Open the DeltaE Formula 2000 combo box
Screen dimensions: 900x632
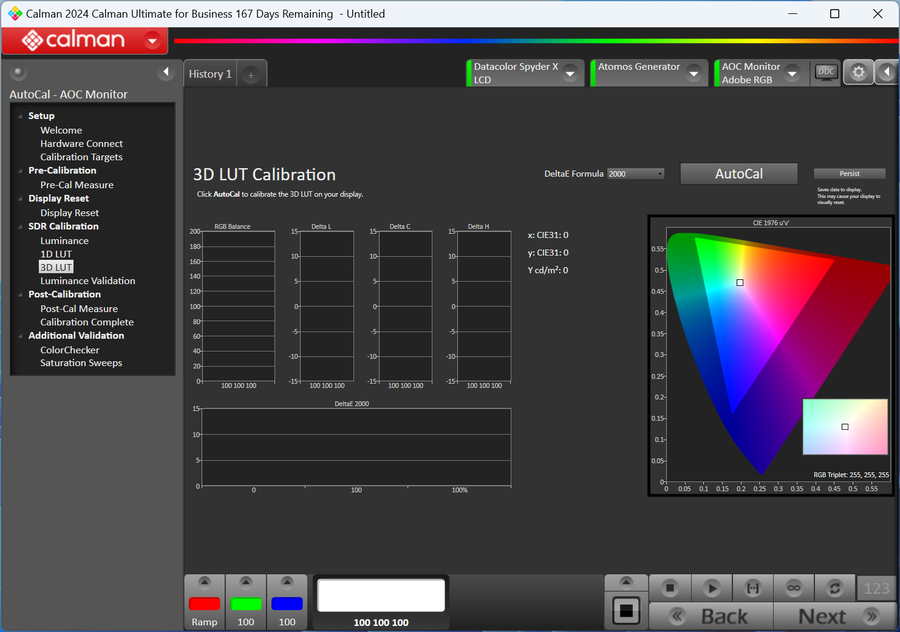pos(635,174)
